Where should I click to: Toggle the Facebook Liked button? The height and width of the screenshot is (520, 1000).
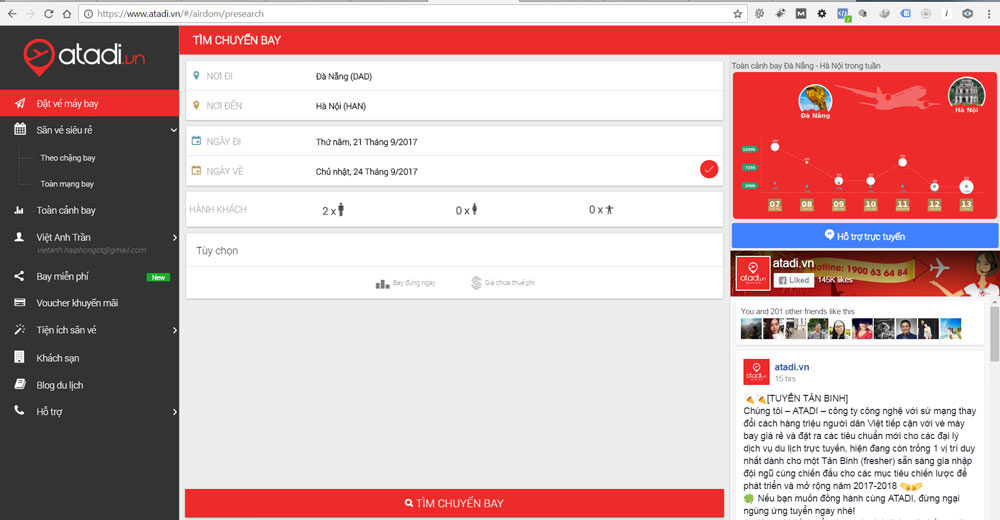(793, 281)
